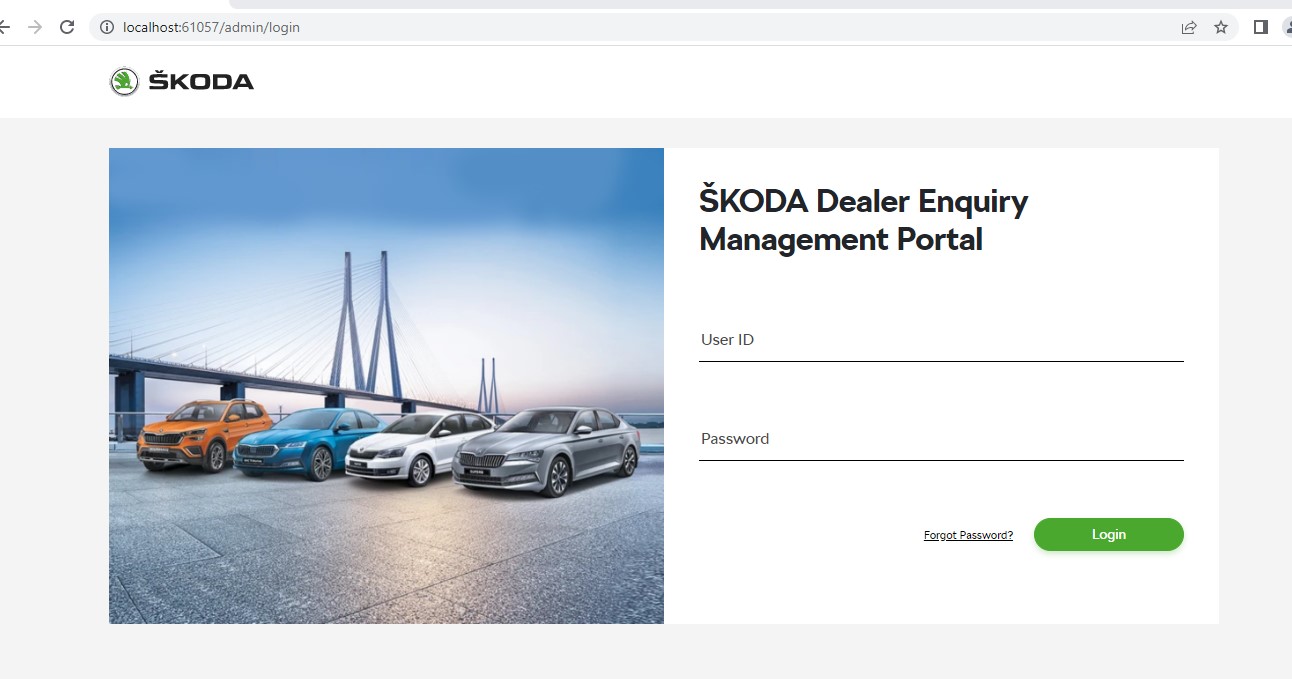Click the ŠKODA Dealer Enquiry Management Portal heading
1292x679 pixels.
[863, 220]
